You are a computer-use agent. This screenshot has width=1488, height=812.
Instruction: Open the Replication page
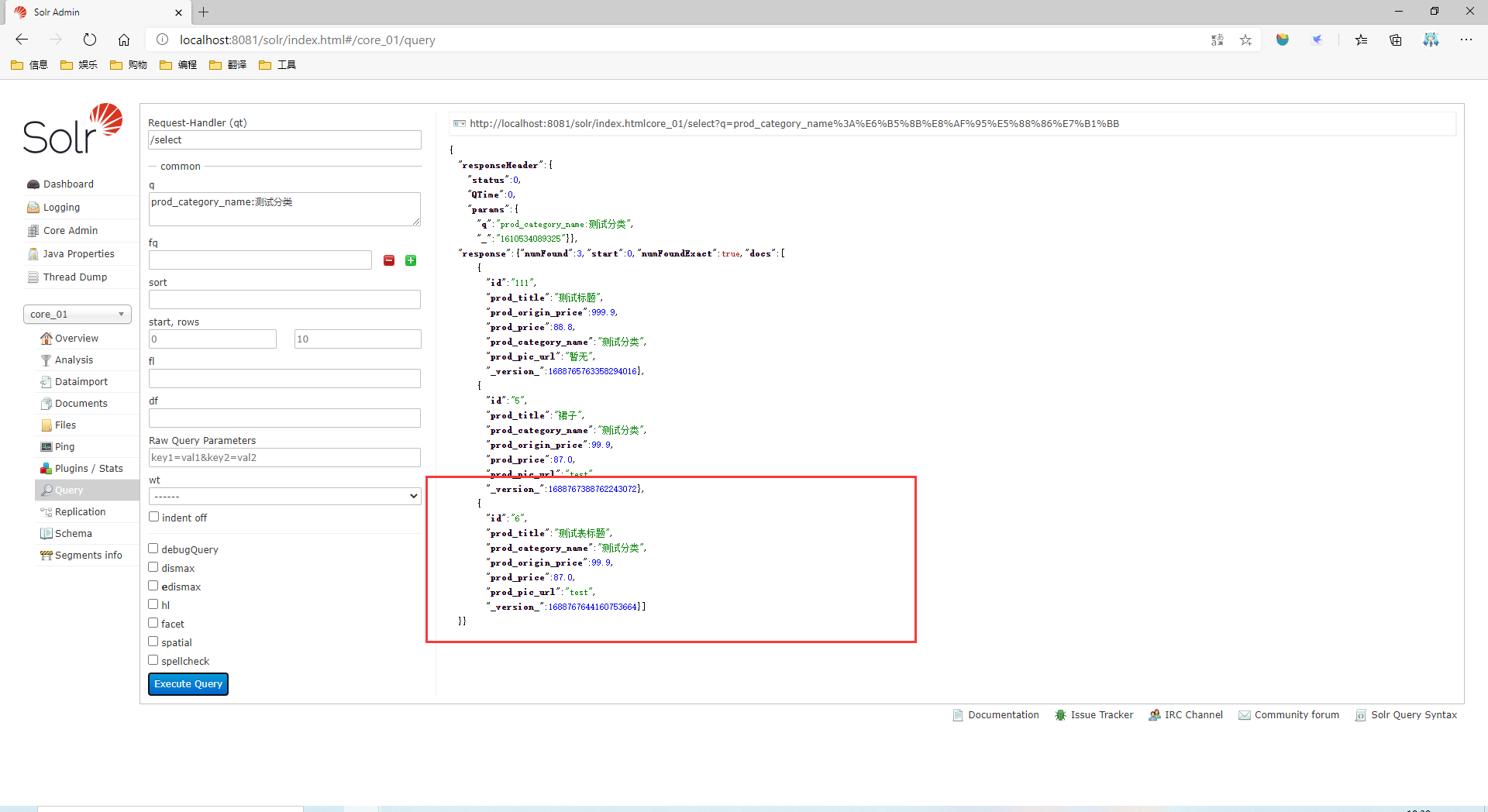coord(80,512)
